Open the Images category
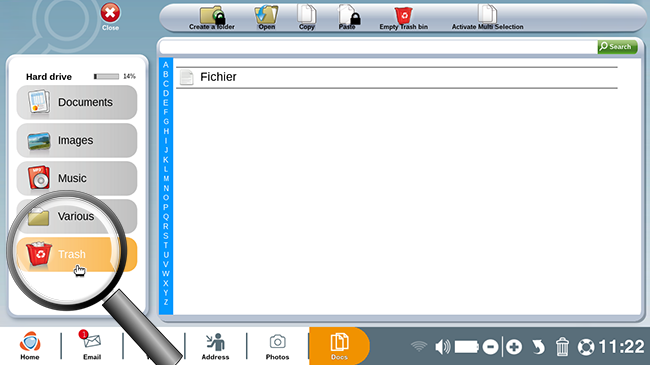 77,140
